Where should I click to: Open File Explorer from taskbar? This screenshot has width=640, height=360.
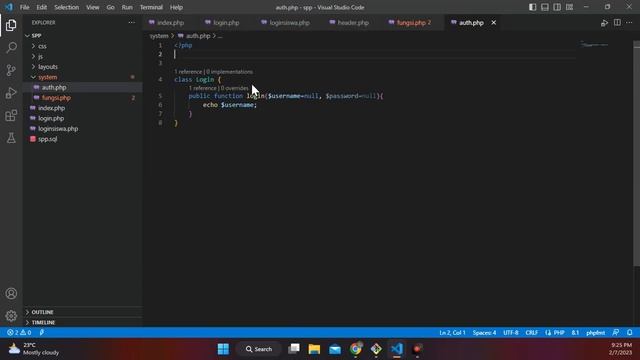click(x=314, y=349)
